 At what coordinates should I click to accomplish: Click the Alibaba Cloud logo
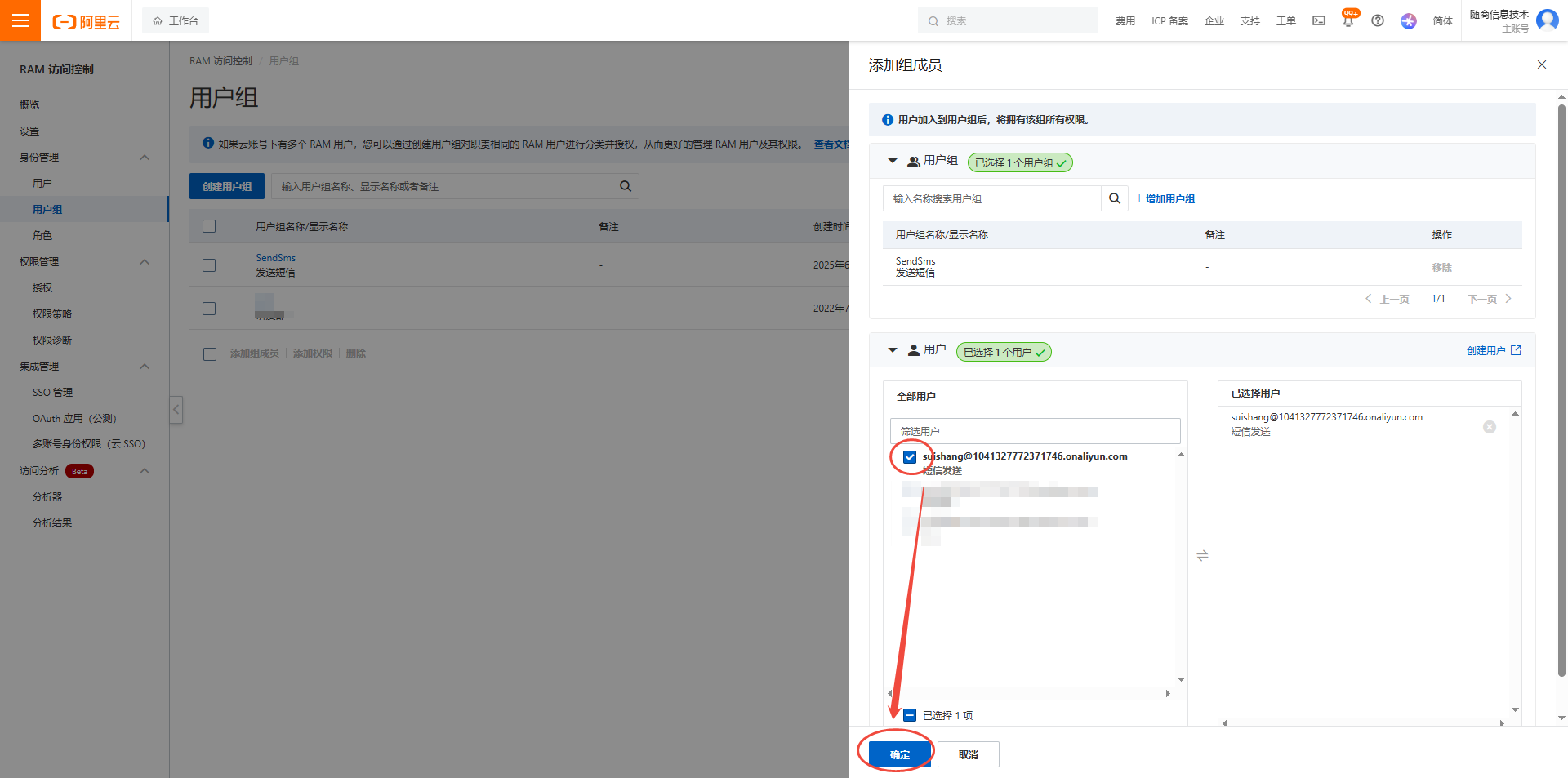pyautogui.click(x=86, y=22)
